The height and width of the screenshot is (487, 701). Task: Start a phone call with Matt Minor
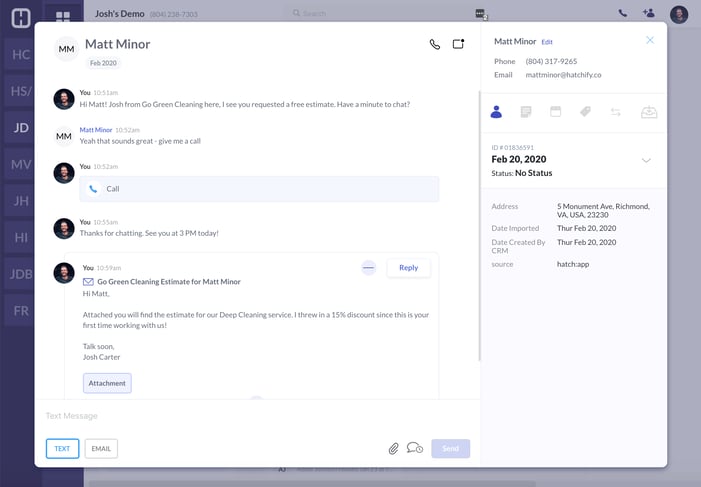point(434,45)
